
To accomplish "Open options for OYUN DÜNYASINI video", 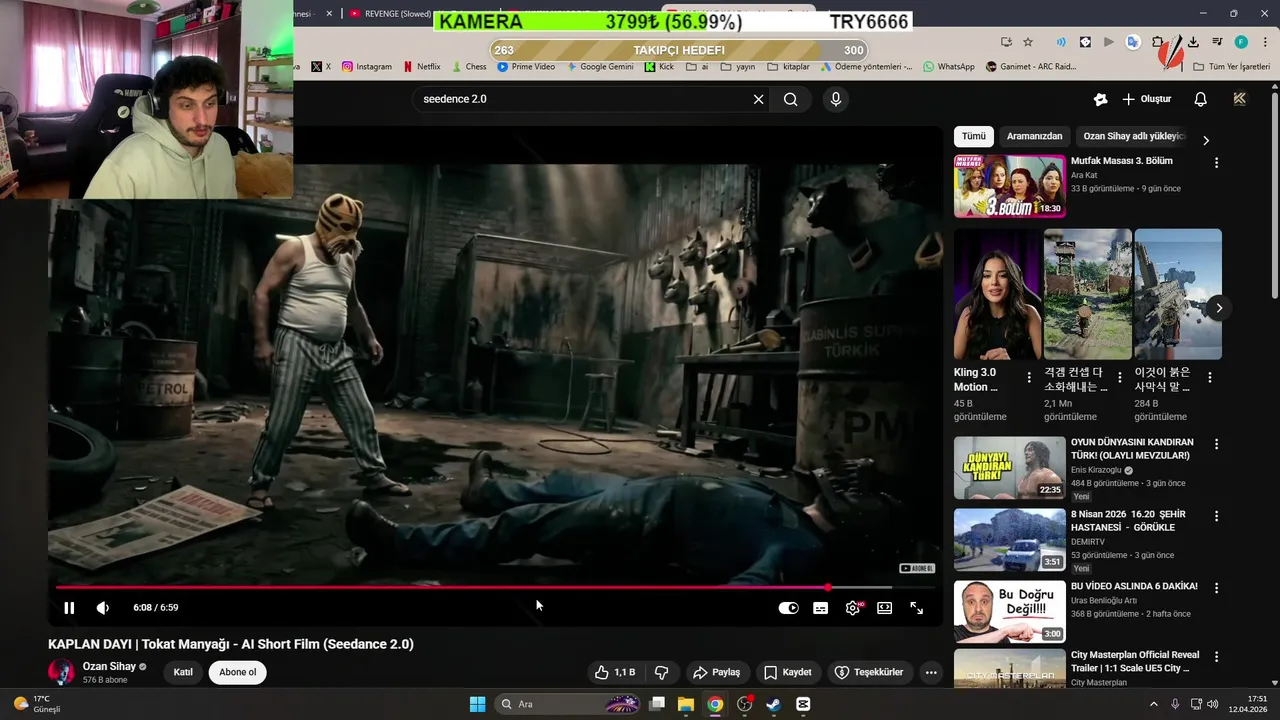I will pos(1216,444).
